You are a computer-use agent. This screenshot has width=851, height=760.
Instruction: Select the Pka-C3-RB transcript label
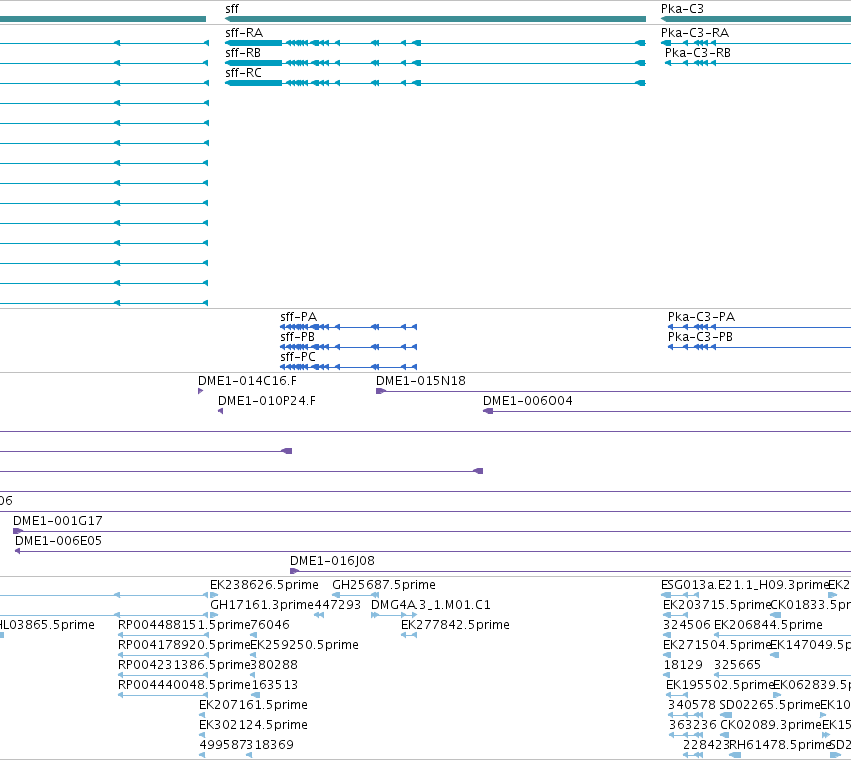698,53
